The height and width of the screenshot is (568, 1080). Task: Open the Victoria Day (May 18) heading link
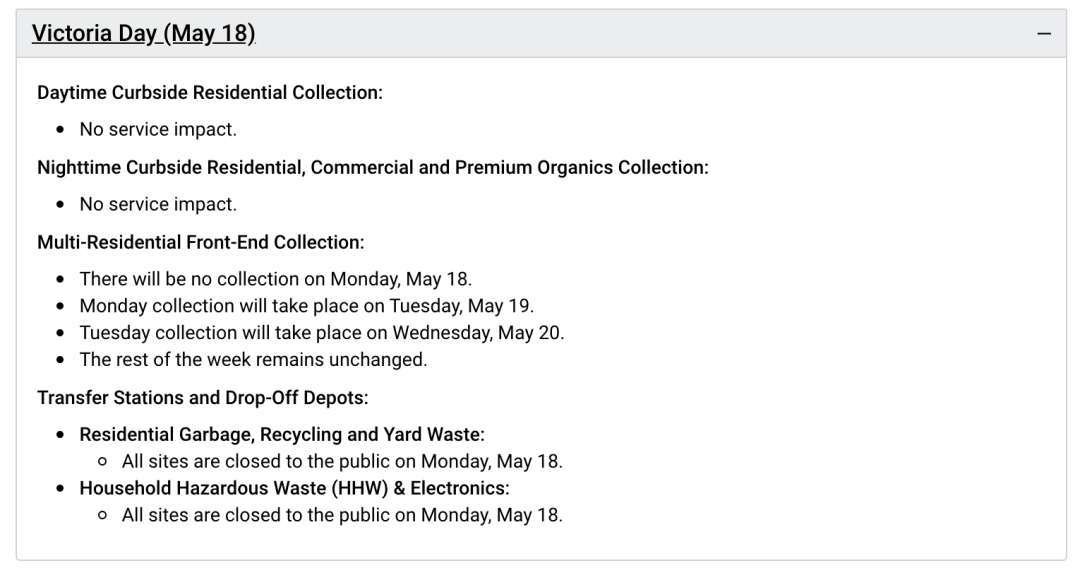click(x=144, y=33)
